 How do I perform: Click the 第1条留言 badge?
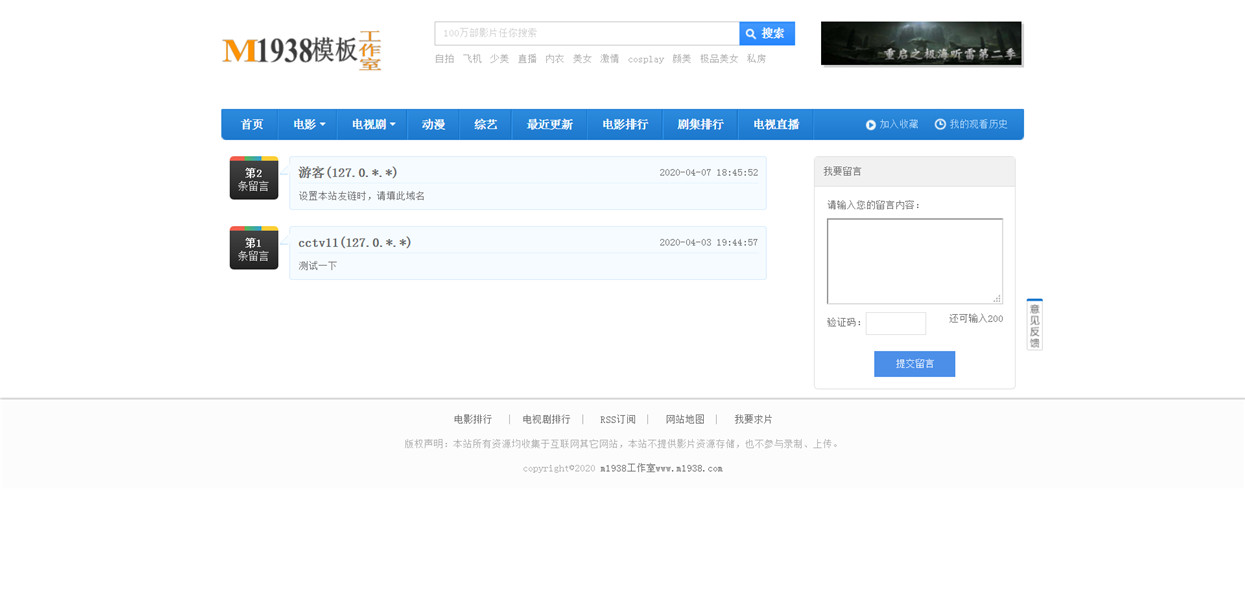[x=254, y=248]
